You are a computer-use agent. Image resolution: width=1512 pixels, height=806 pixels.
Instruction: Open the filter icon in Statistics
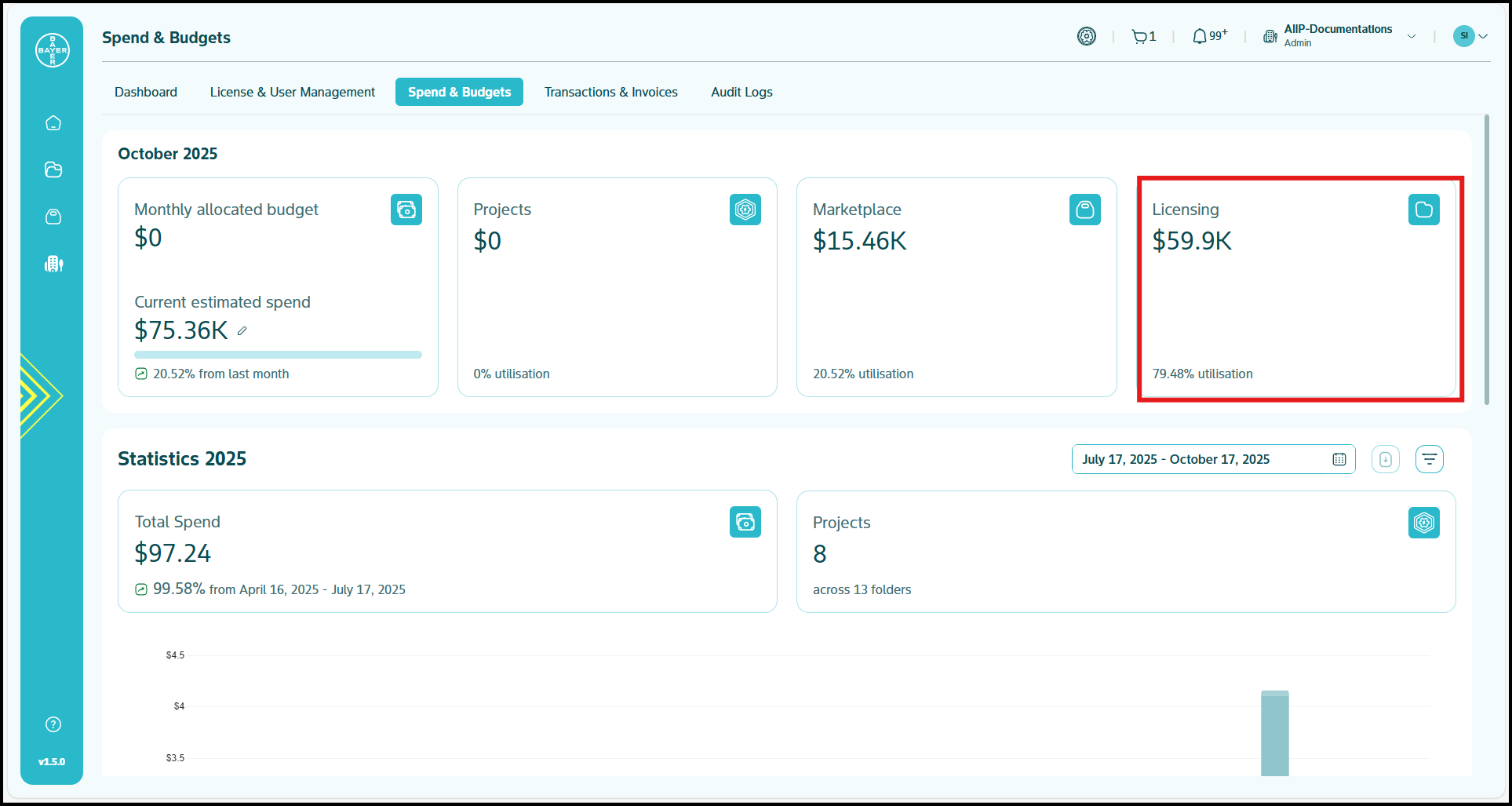click(1430, 459)
